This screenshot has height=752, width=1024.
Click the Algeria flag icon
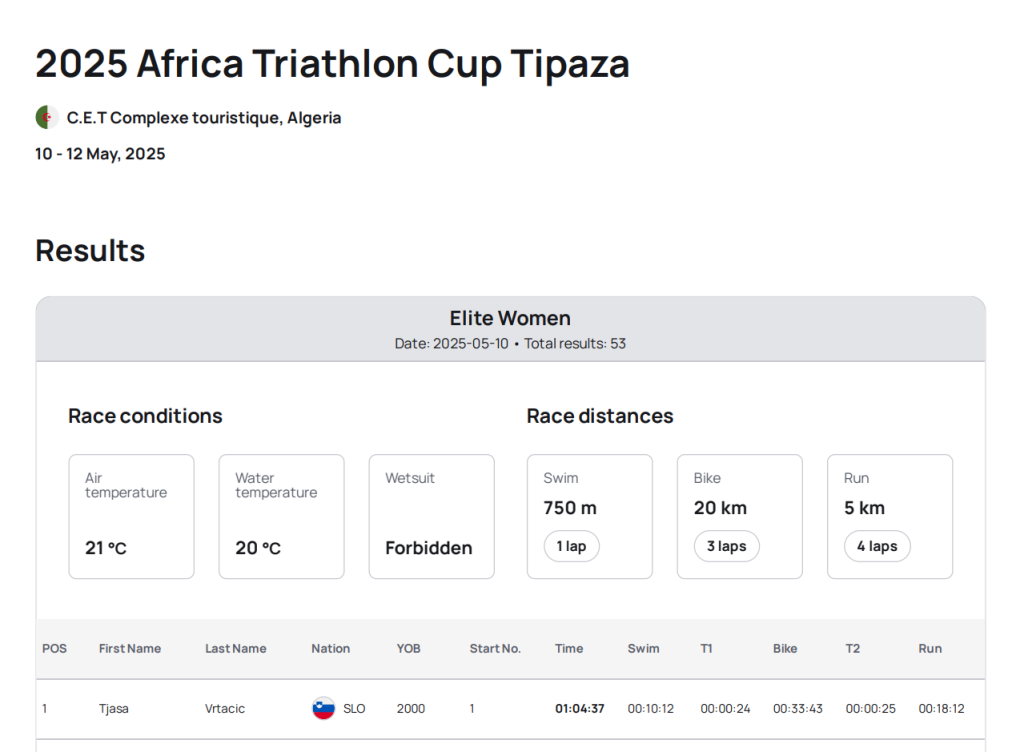coord(47,117)
